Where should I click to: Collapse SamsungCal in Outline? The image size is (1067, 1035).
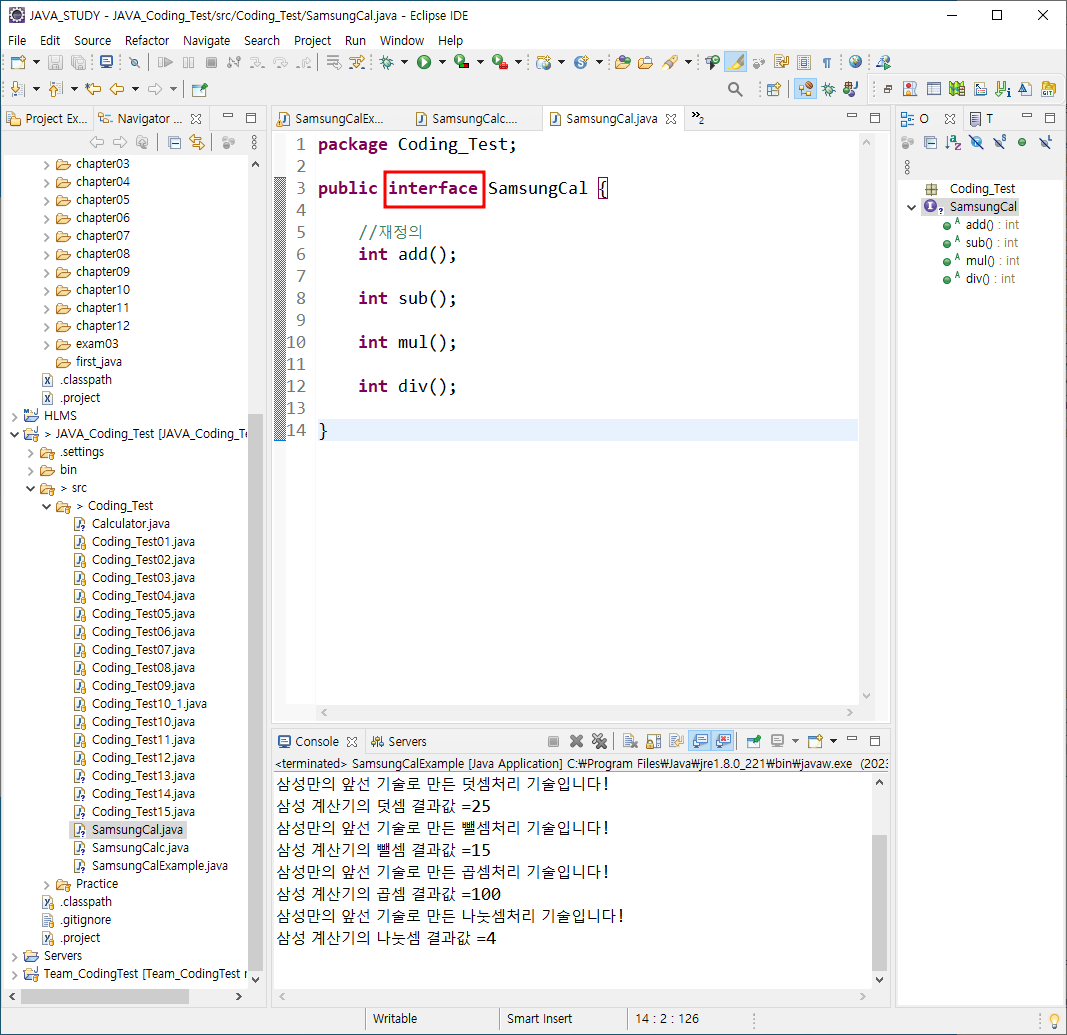click(912, 208)
